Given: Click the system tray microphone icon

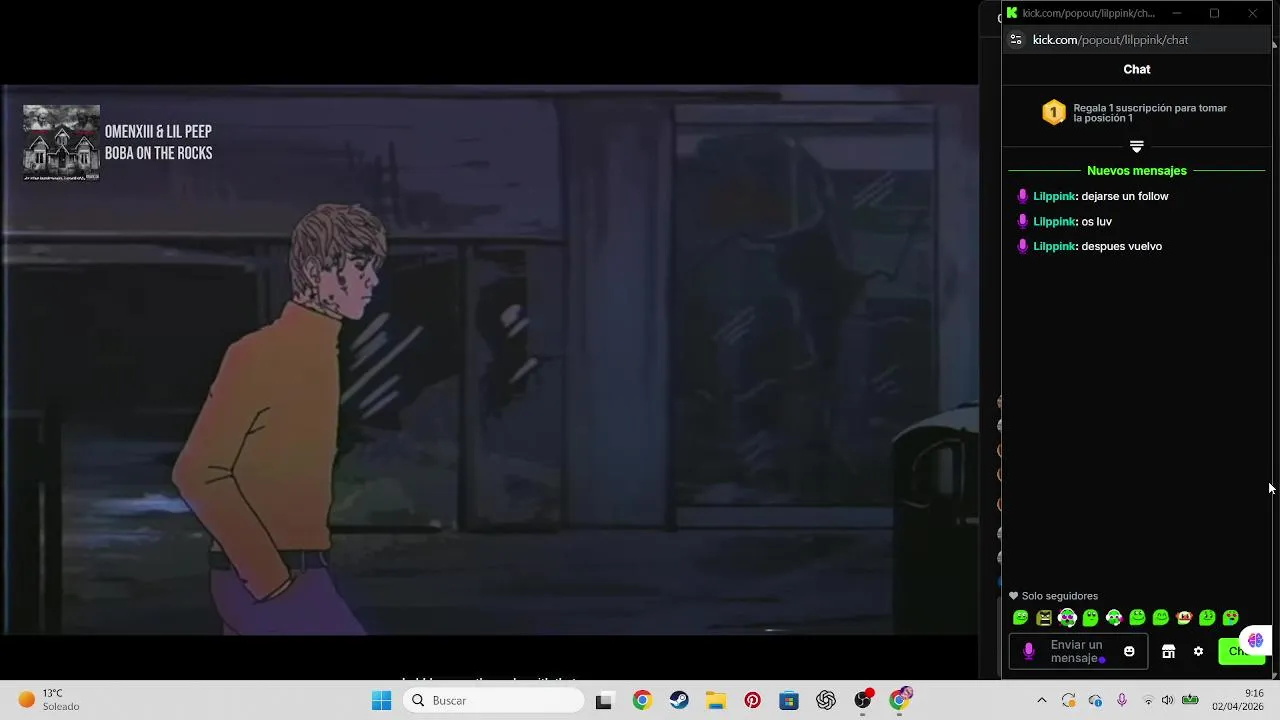Looking at the screenshot, I should (1122, 700).
